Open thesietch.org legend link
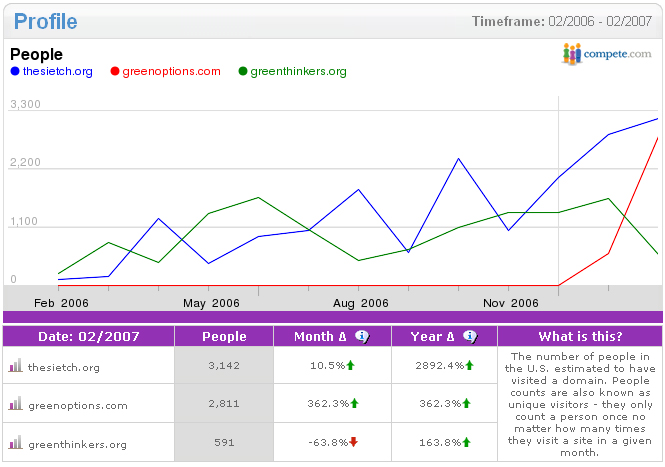The image size is (665, 467). (58, 71)
